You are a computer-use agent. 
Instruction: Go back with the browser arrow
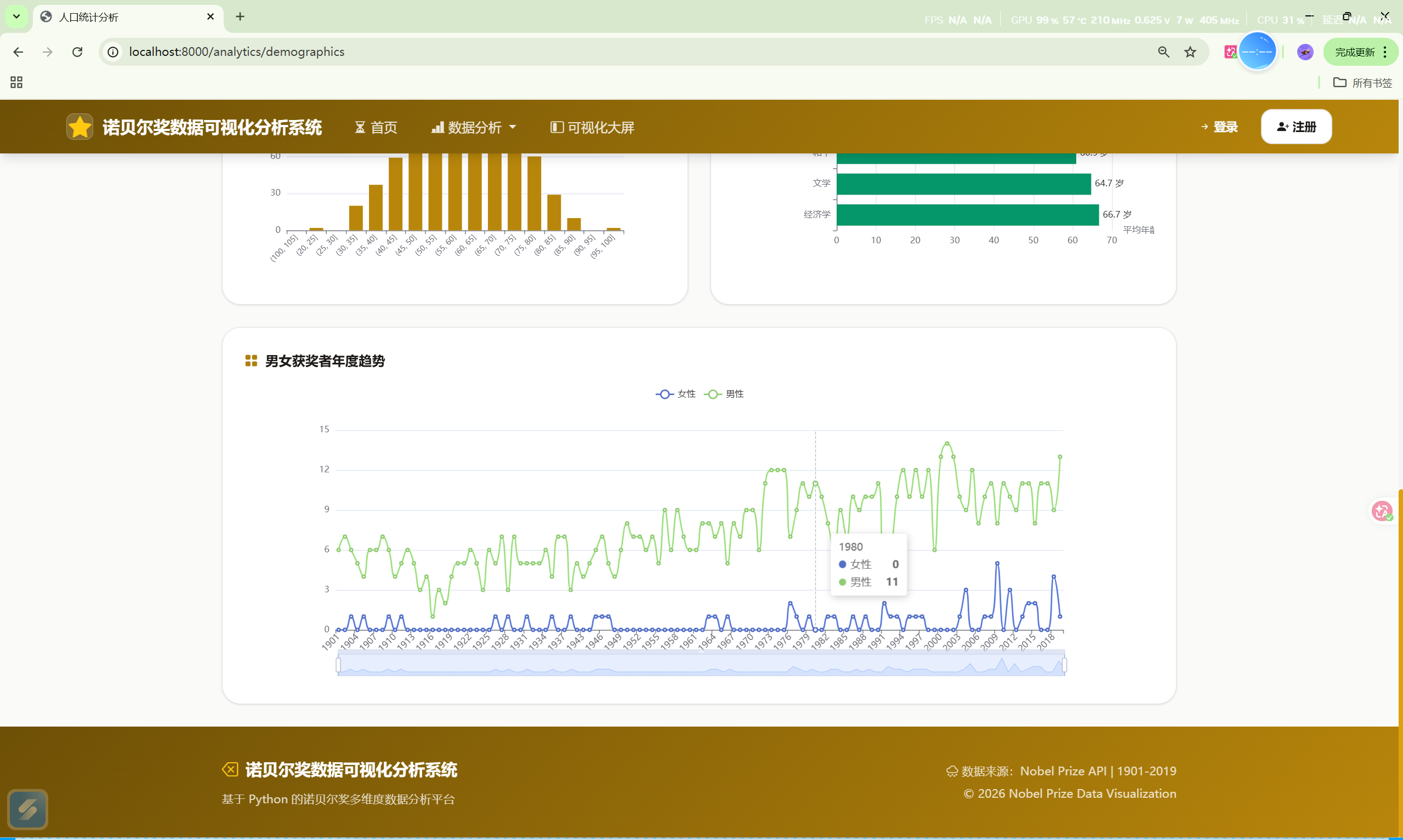tap(18, 52)
